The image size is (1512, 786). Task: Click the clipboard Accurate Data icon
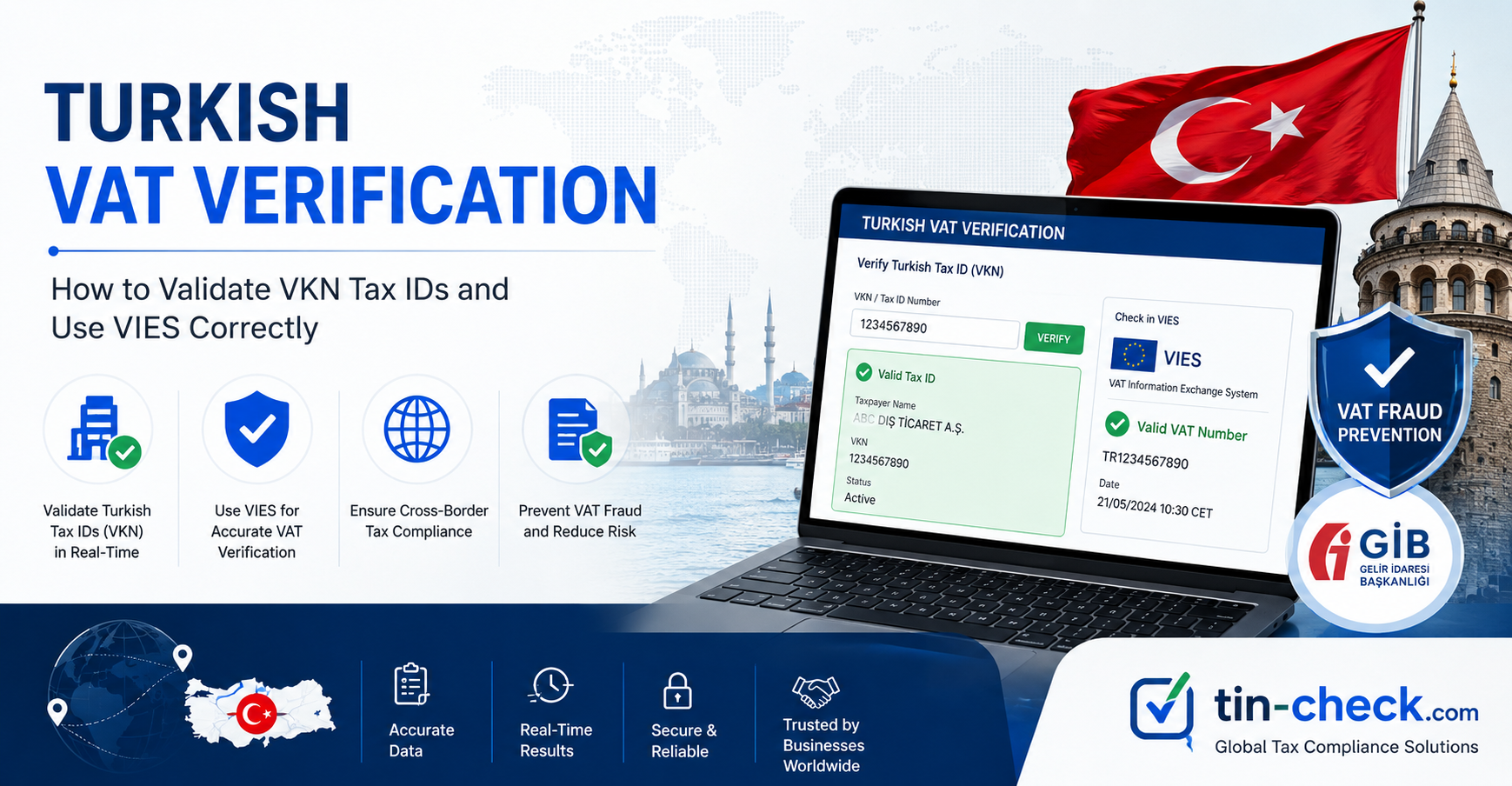(x=410, y=684)
